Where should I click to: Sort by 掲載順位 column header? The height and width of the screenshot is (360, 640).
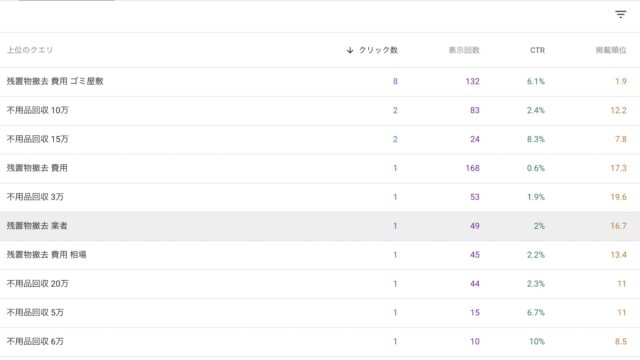[611, 50]
